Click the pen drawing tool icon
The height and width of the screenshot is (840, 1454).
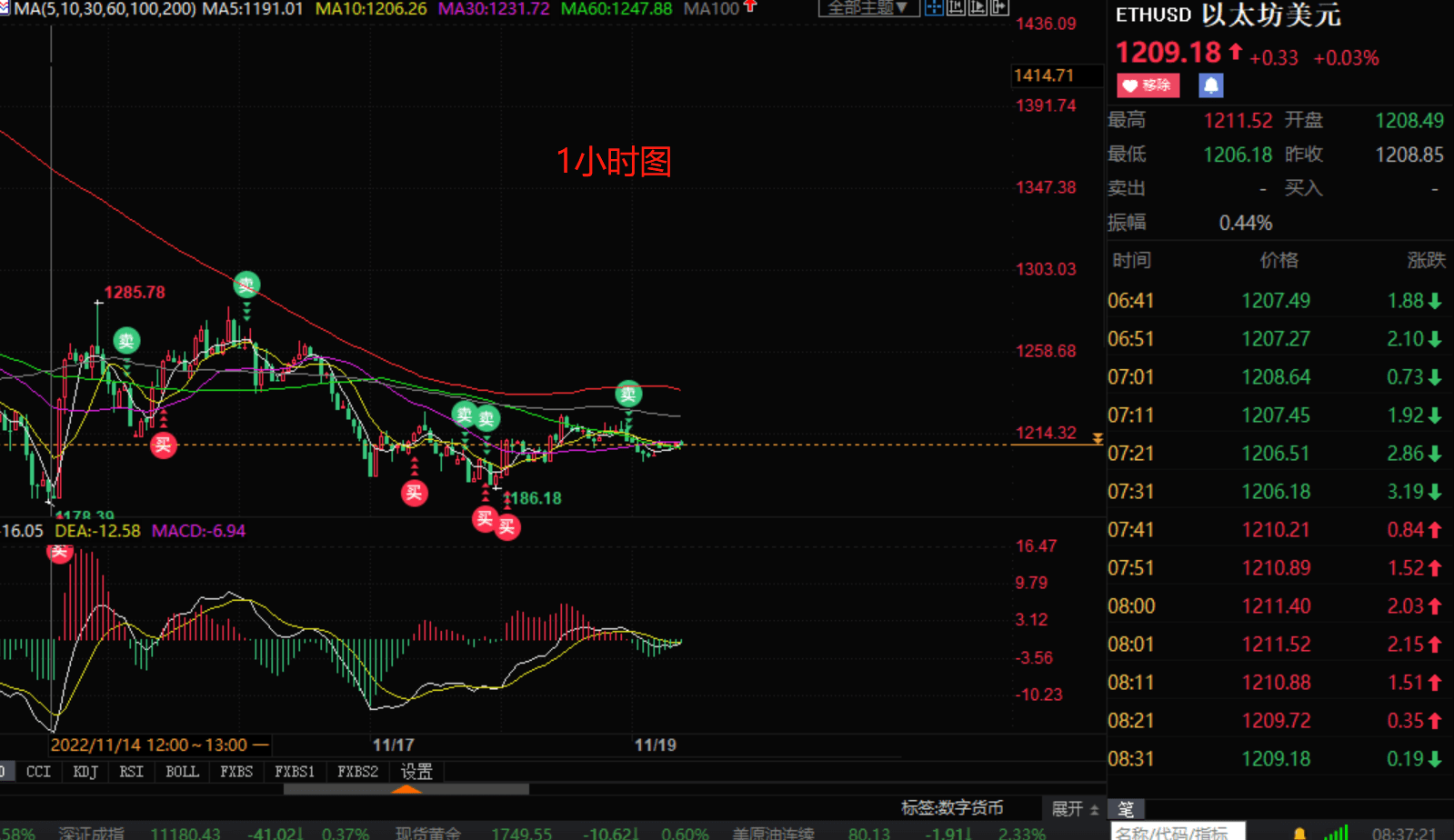[1126, 809]
